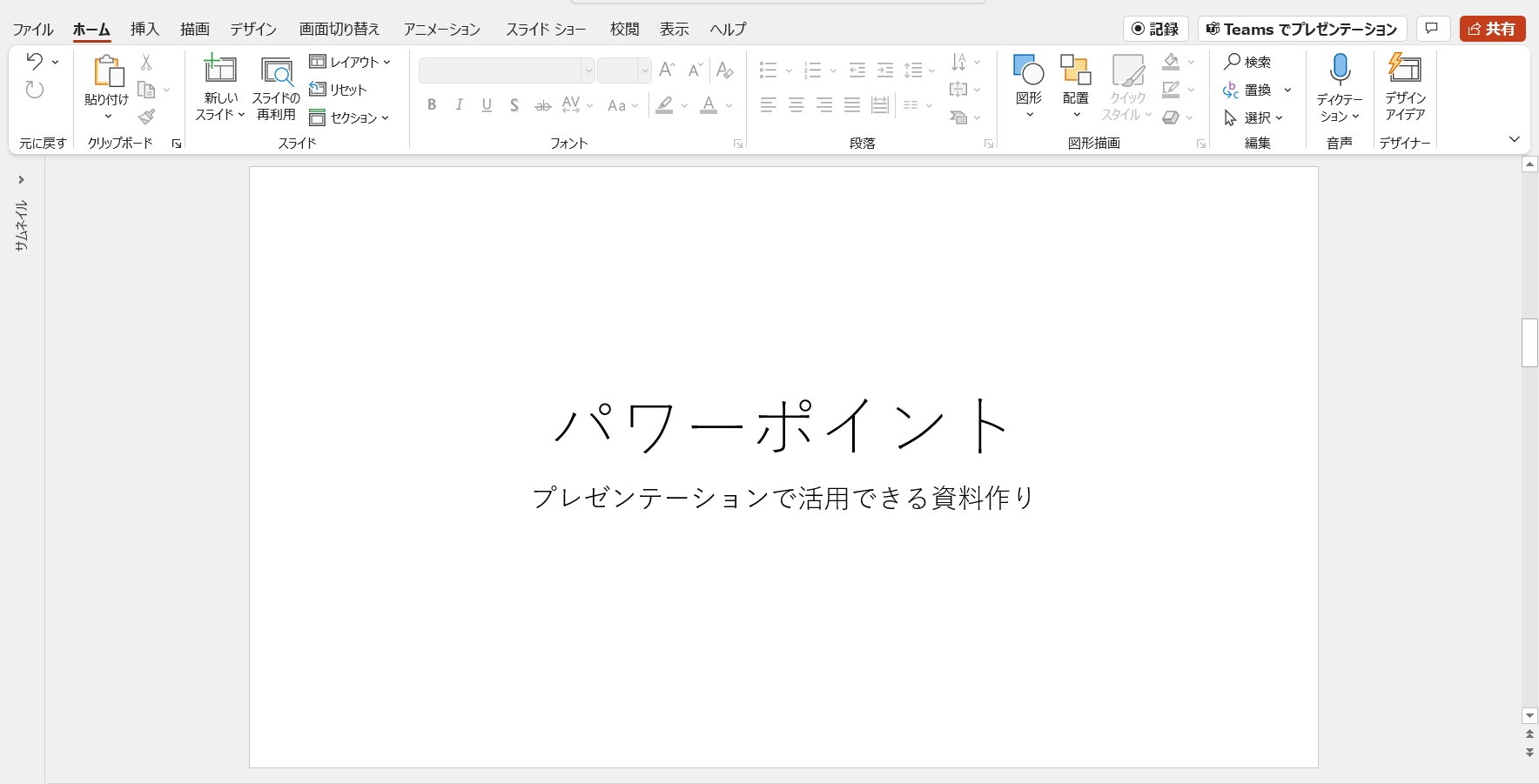Open the character spacing AV dropdown

[577, 105]
